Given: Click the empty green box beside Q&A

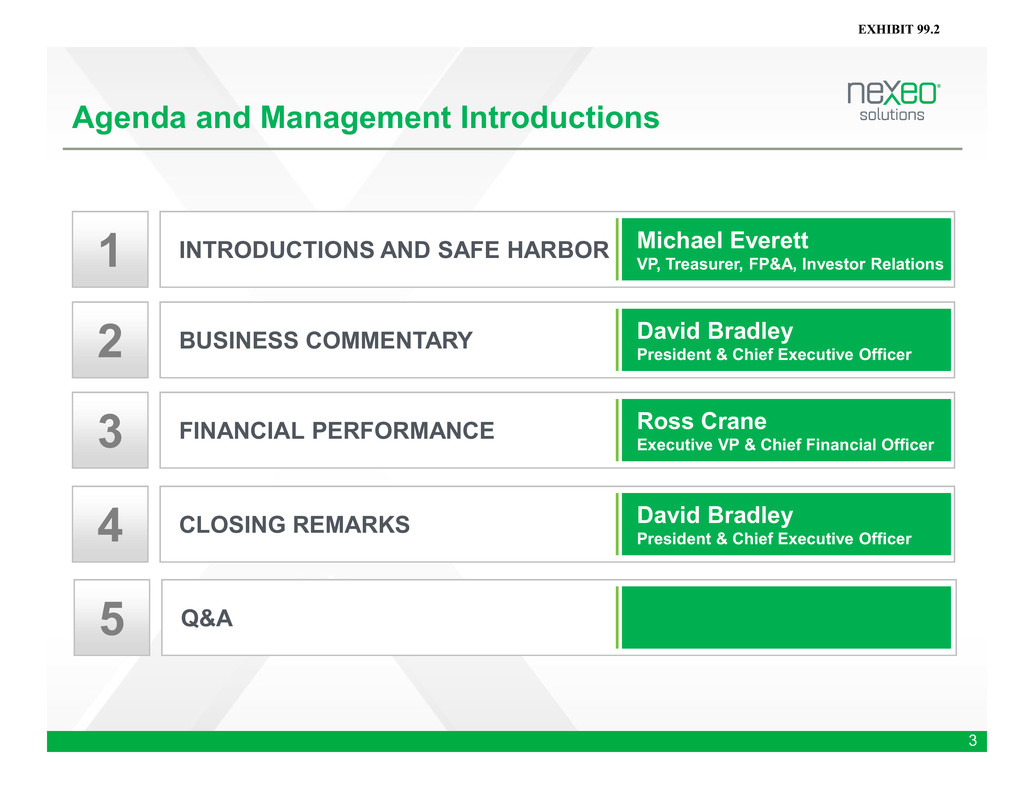Looking at the screenshot, I should [x=786, y=618].
